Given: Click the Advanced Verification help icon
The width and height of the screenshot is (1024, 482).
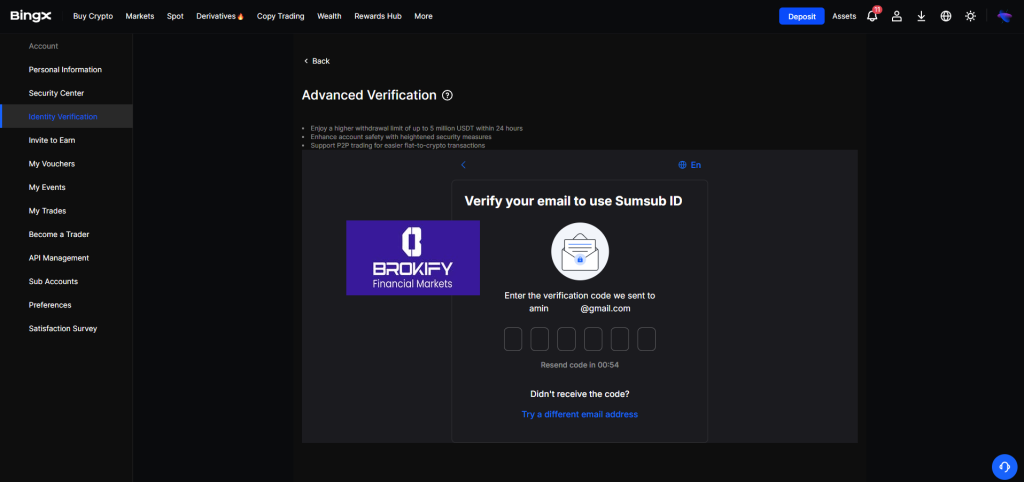Looking at the screenshot, I should tap(447, 96).
